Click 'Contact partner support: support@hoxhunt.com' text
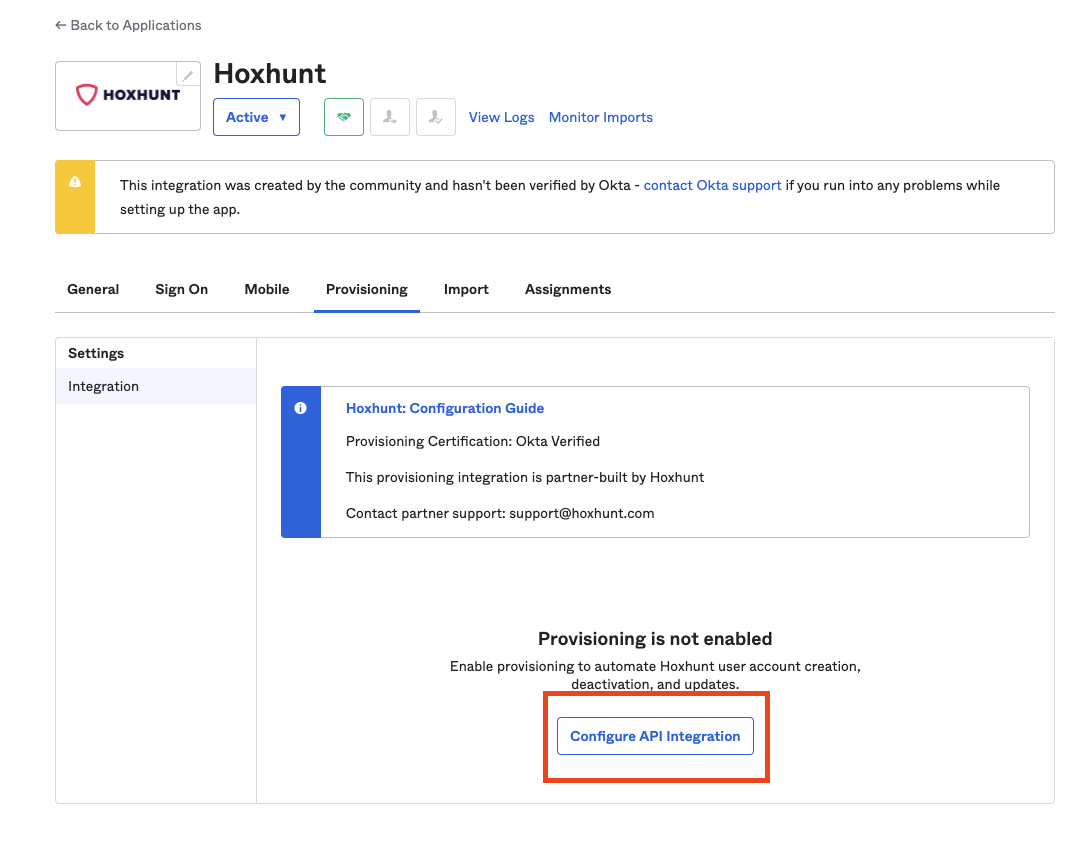1089x849 pixels. tap(500, 513)
